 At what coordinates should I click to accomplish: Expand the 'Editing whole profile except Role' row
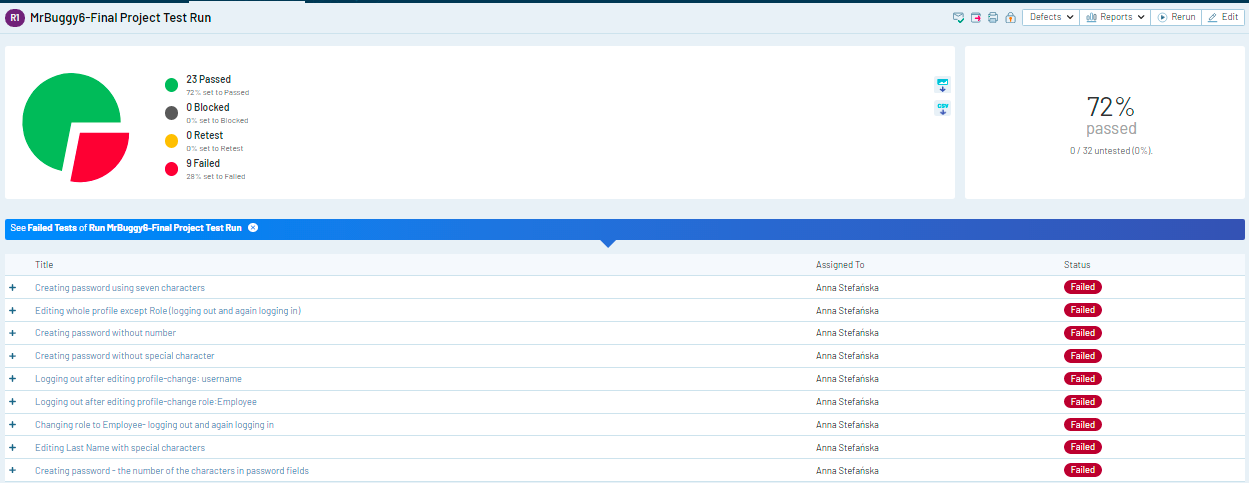tap(13, 311)
